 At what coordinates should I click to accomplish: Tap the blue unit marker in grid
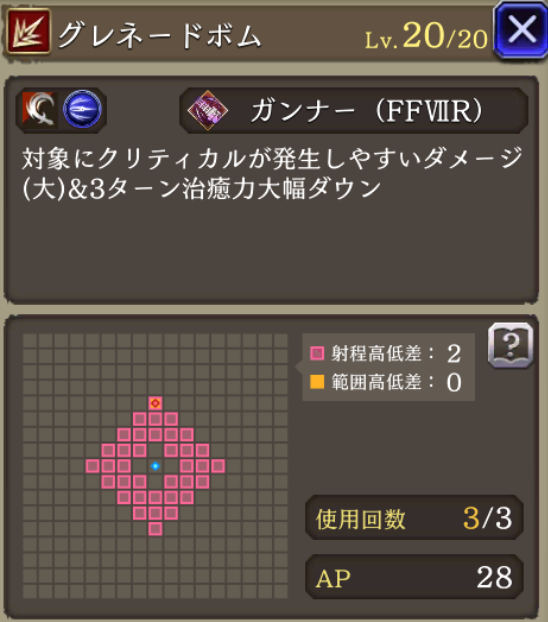coord(155,466)
